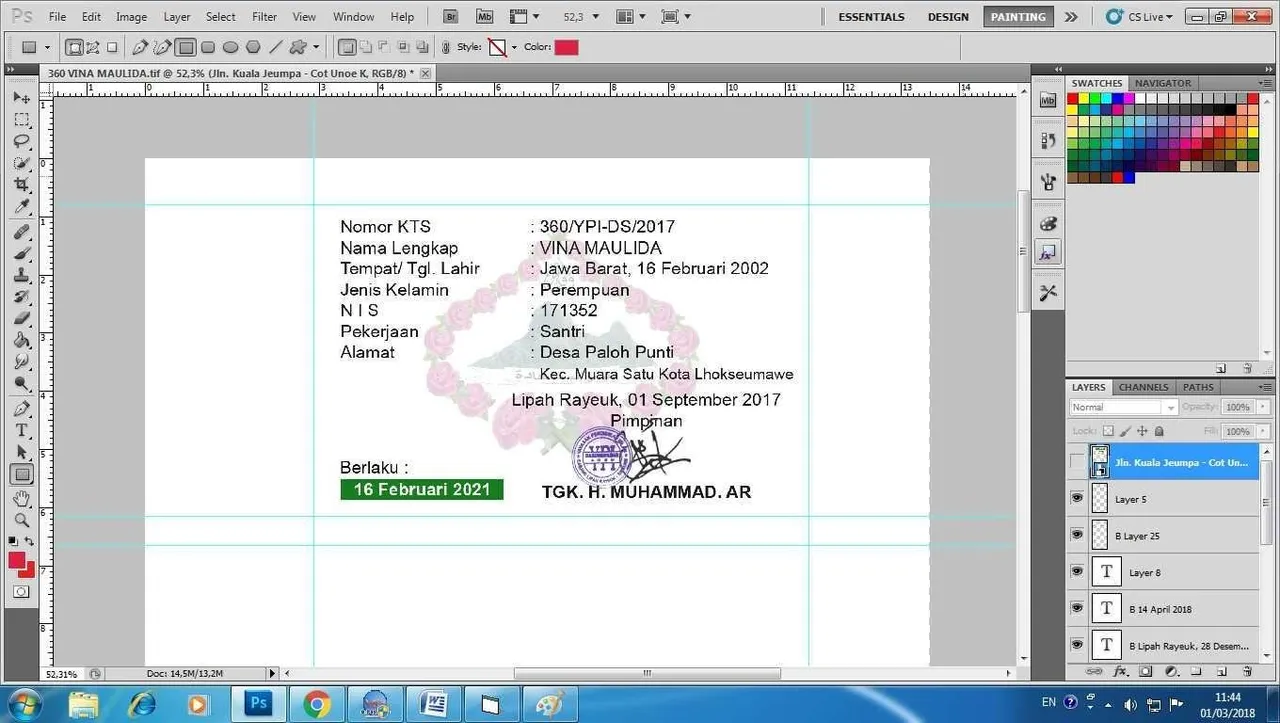Screen dimensions: 1280x723
Task: Select the Rectangular Marquee tool
Action: [x=21, y=119]
